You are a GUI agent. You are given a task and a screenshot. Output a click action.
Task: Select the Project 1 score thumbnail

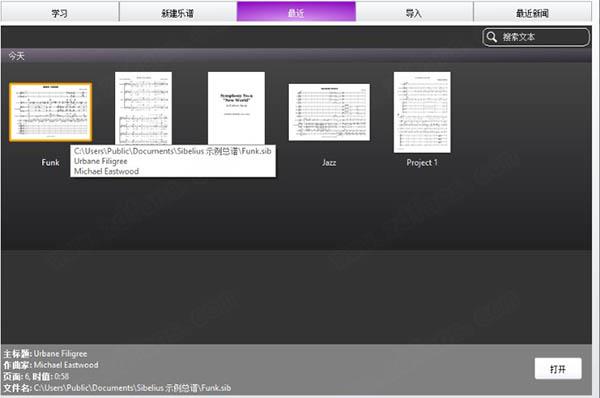(422, 112)
